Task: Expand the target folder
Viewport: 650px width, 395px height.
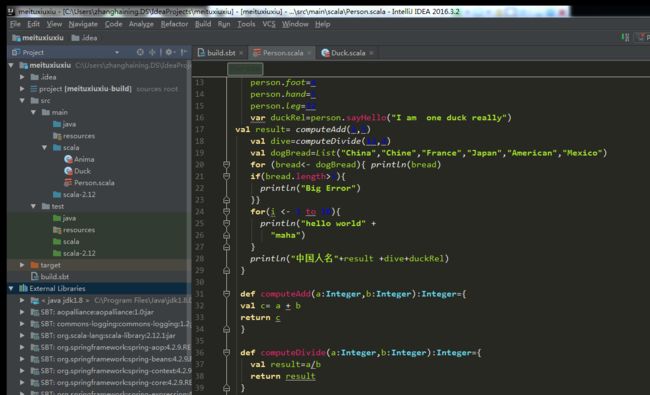Action: pyautogui.click(x=22, y=265)
